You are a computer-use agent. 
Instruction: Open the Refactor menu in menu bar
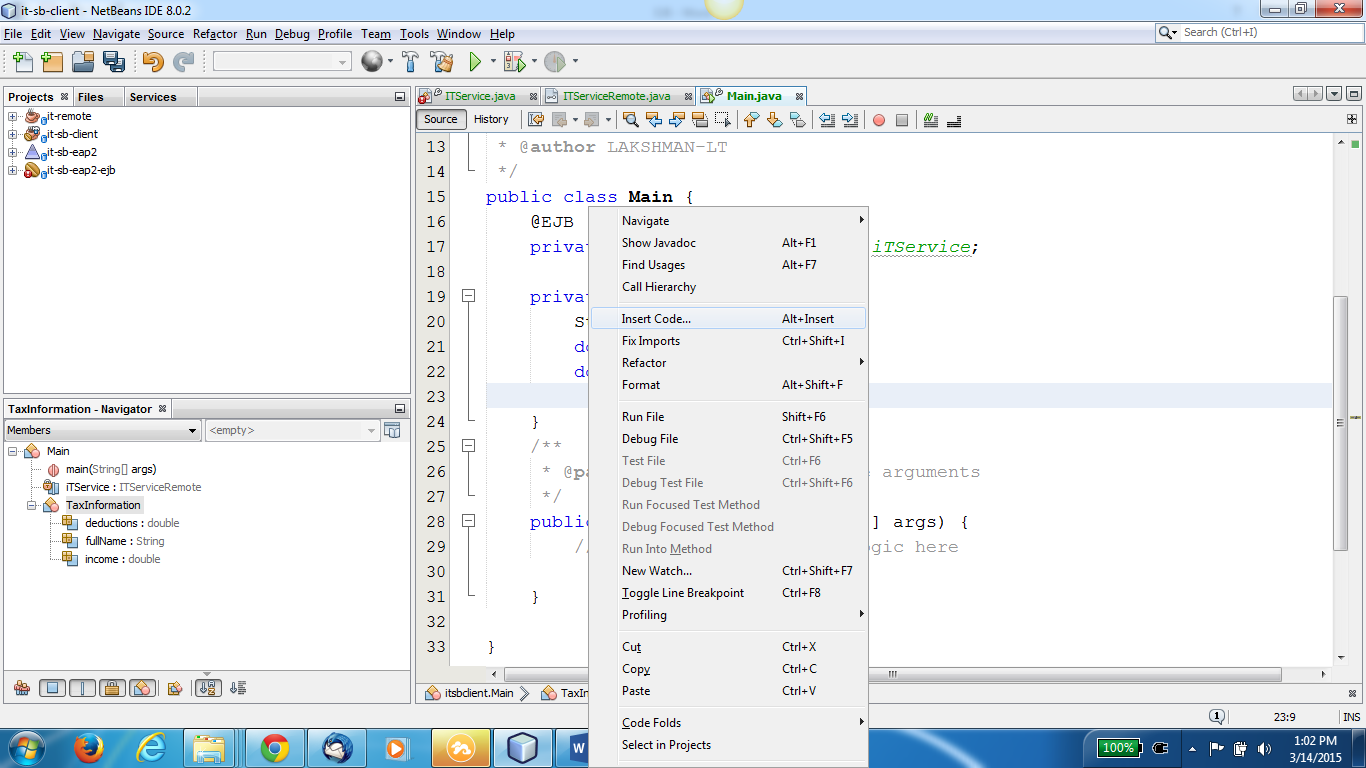click(x=215, y=34)
